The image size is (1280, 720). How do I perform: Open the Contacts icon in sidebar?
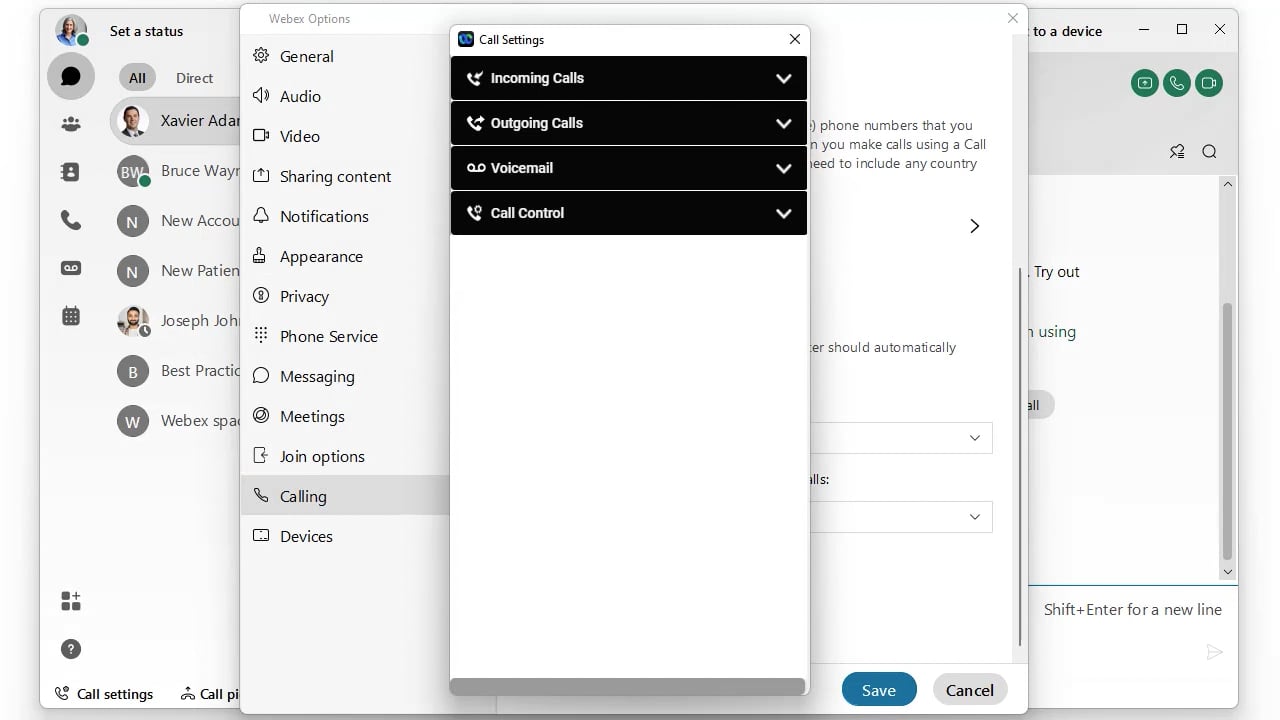click(71, 172)
